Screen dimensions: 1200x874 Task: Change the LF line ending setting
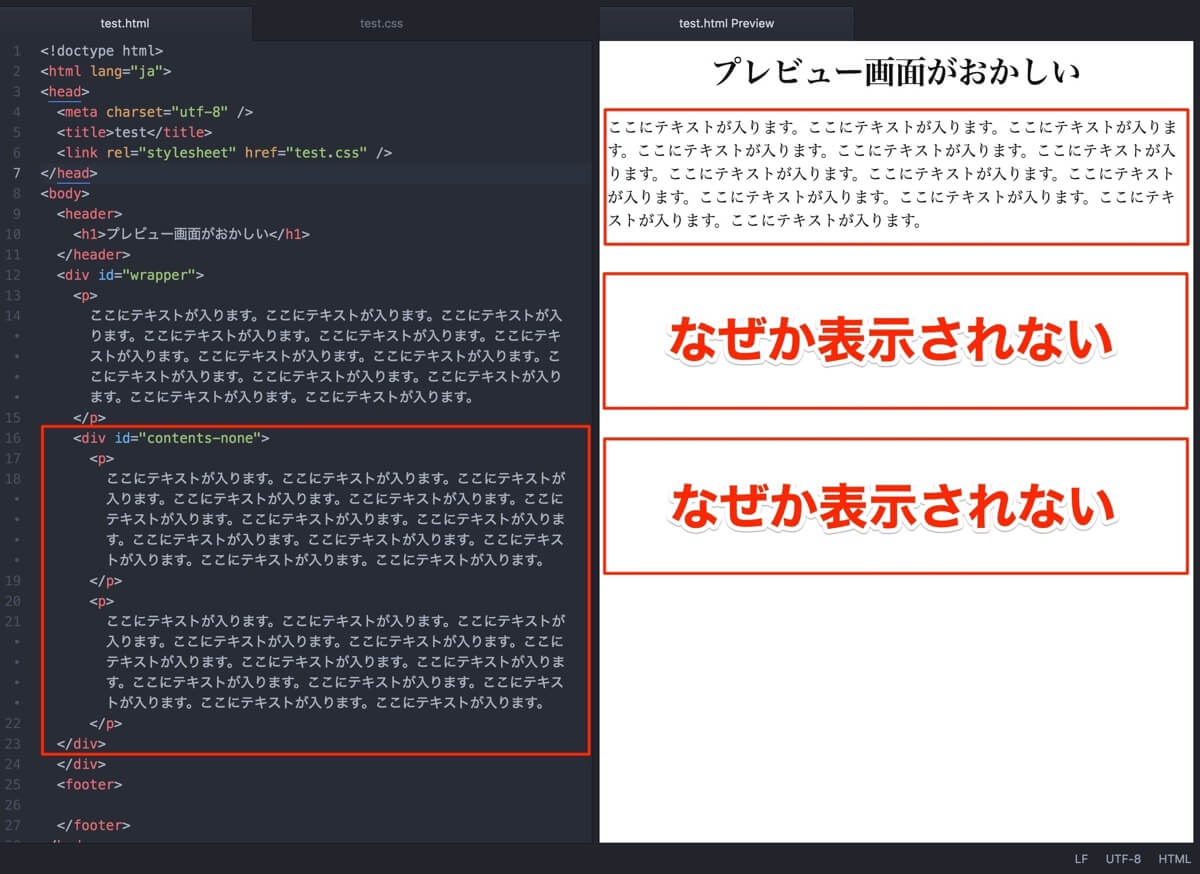pyautogui.click(x=1081, y=859)
